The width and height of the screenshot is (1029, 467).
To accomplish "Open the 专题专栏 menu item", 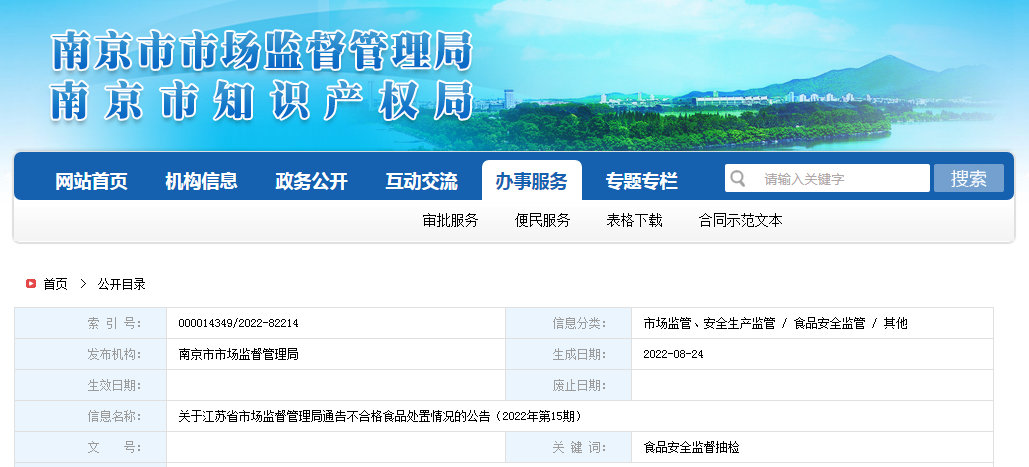I will click(642, 181).
